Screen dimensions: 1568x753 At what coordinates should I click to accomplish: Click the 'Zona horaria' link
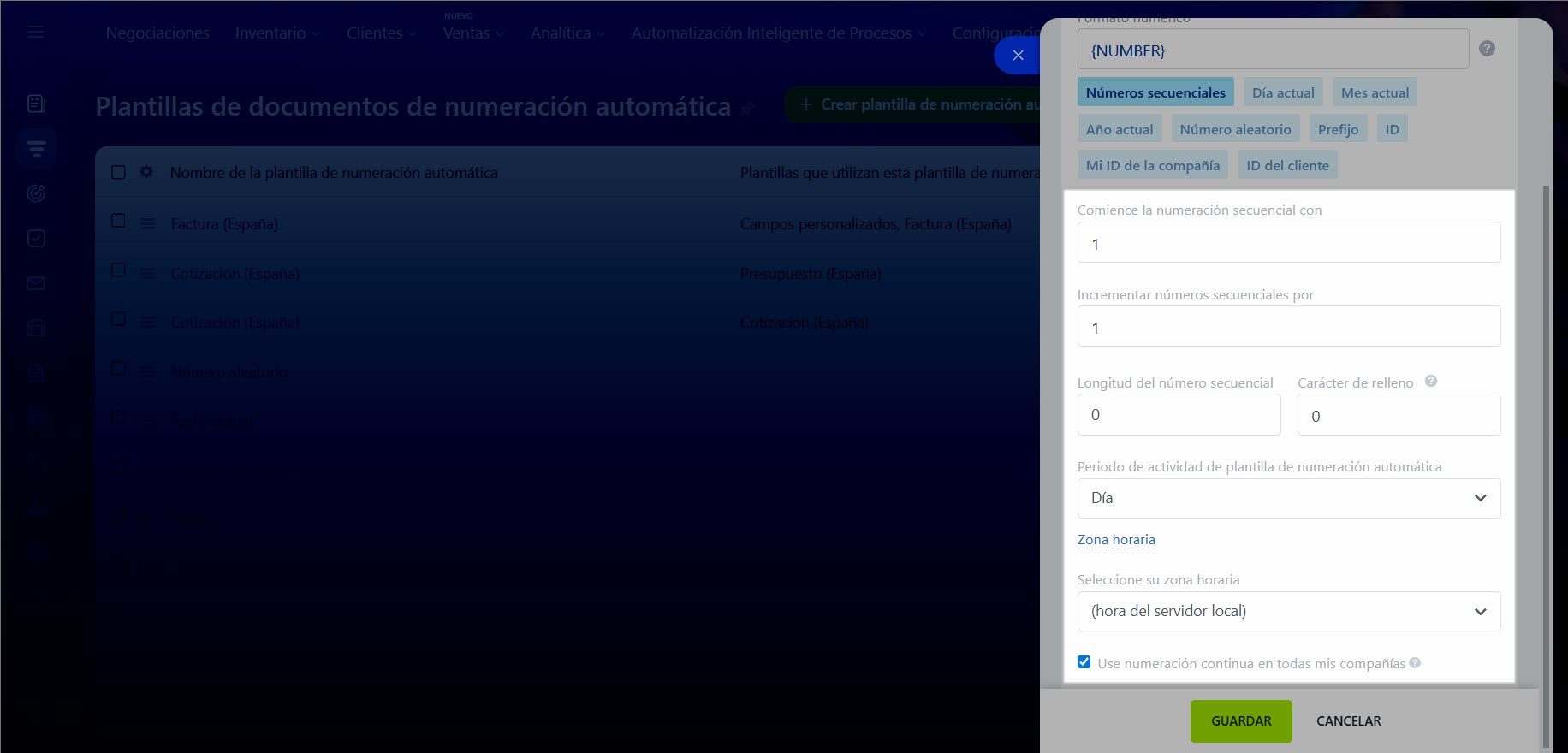point(1116,540)
